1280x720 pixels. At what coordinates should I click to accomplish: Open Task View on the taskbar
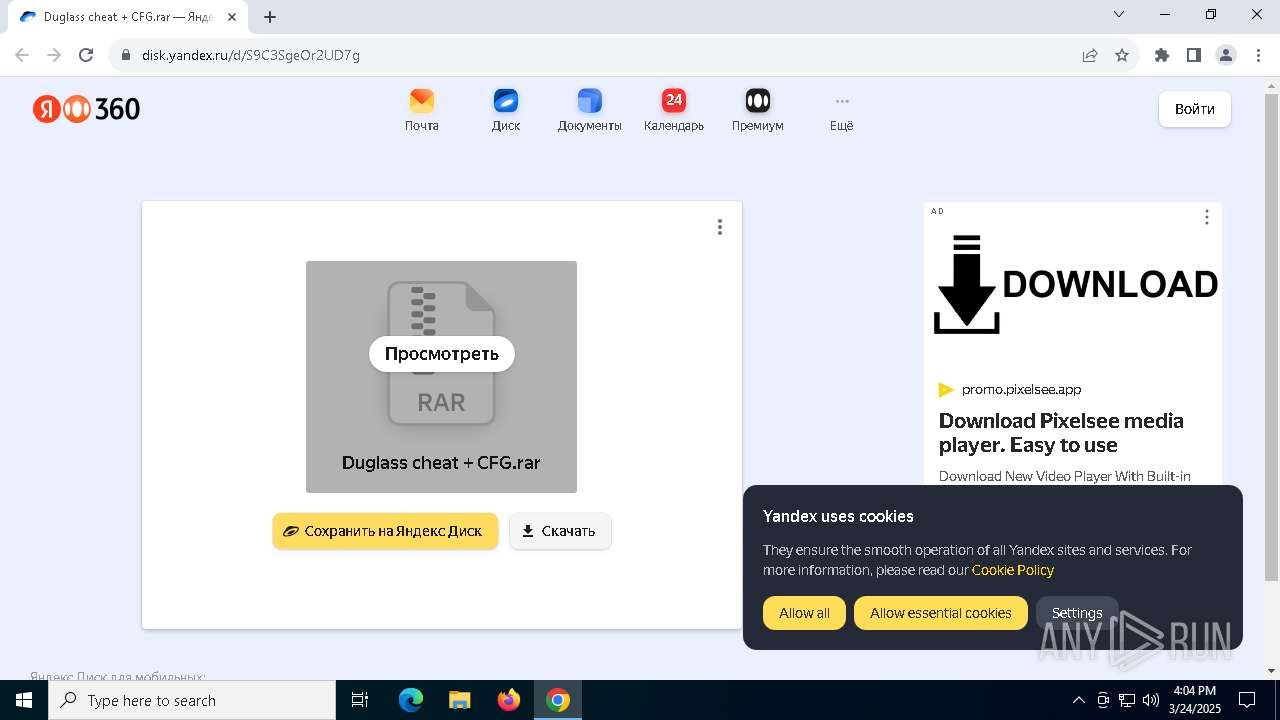coord(360,700)
